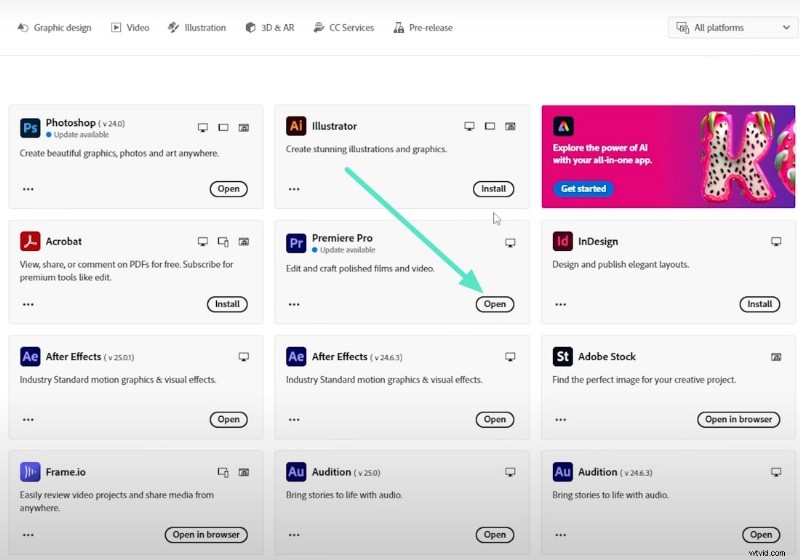Viewport: 800px width, 560px height.
Task: Click the InDesign Id icon
Action: (x=562, y=241)
